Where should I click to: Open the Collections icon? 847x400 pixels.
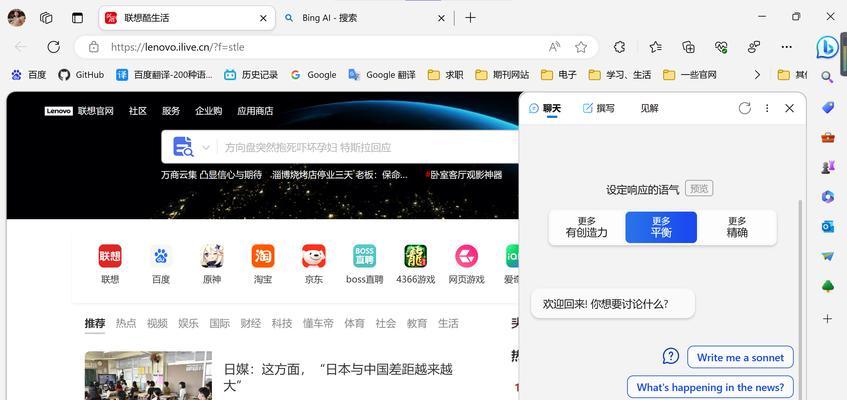coord(688,47)
